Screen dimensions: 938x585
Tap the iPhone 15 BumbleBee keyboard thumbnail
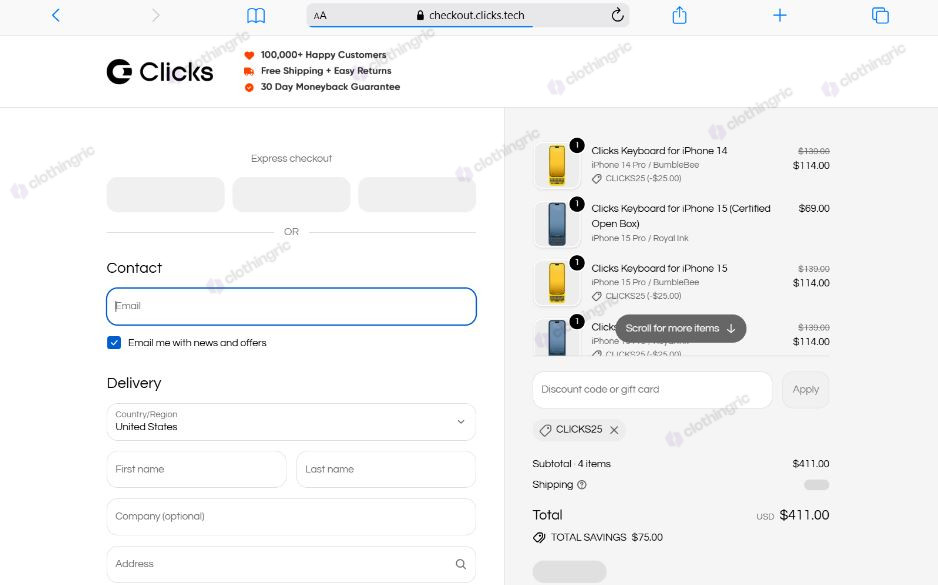tap(557, 283)
